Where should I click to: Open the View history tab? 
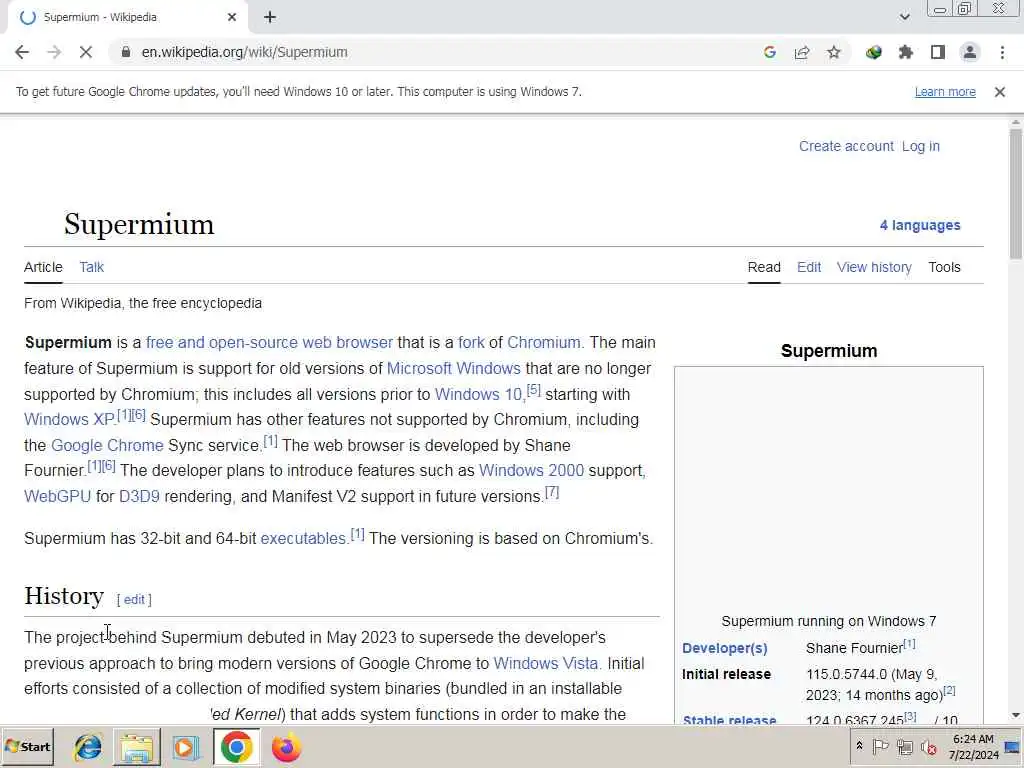point(874,267)
